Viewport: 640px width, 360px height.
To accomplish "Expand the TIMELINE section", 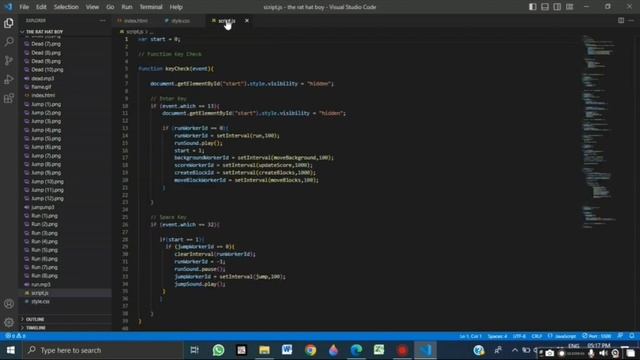I will click(36, 328).
